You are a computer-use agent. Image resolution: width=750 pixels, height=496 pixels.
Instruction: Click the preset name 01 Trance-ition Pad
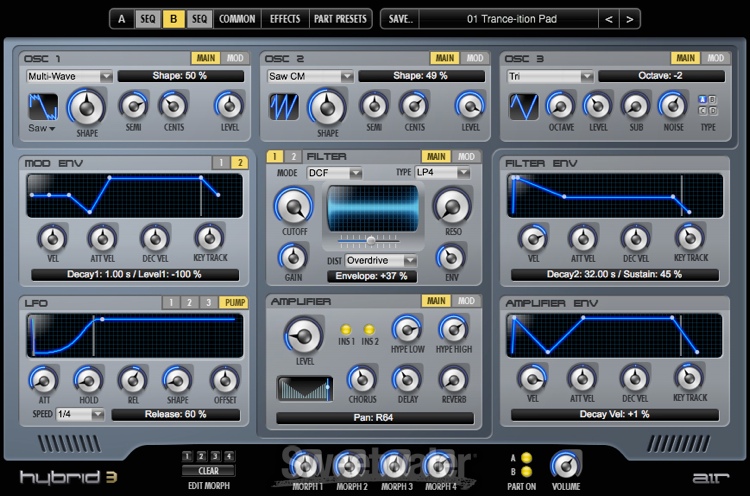pyautogui.click(x=511, y=19)
